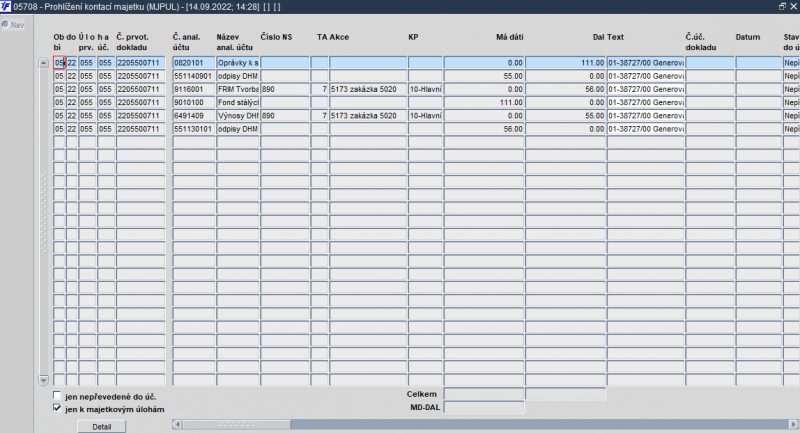800x433 pixels.
Task: Click Má dáti value 55.00
Action: point(484,76)
